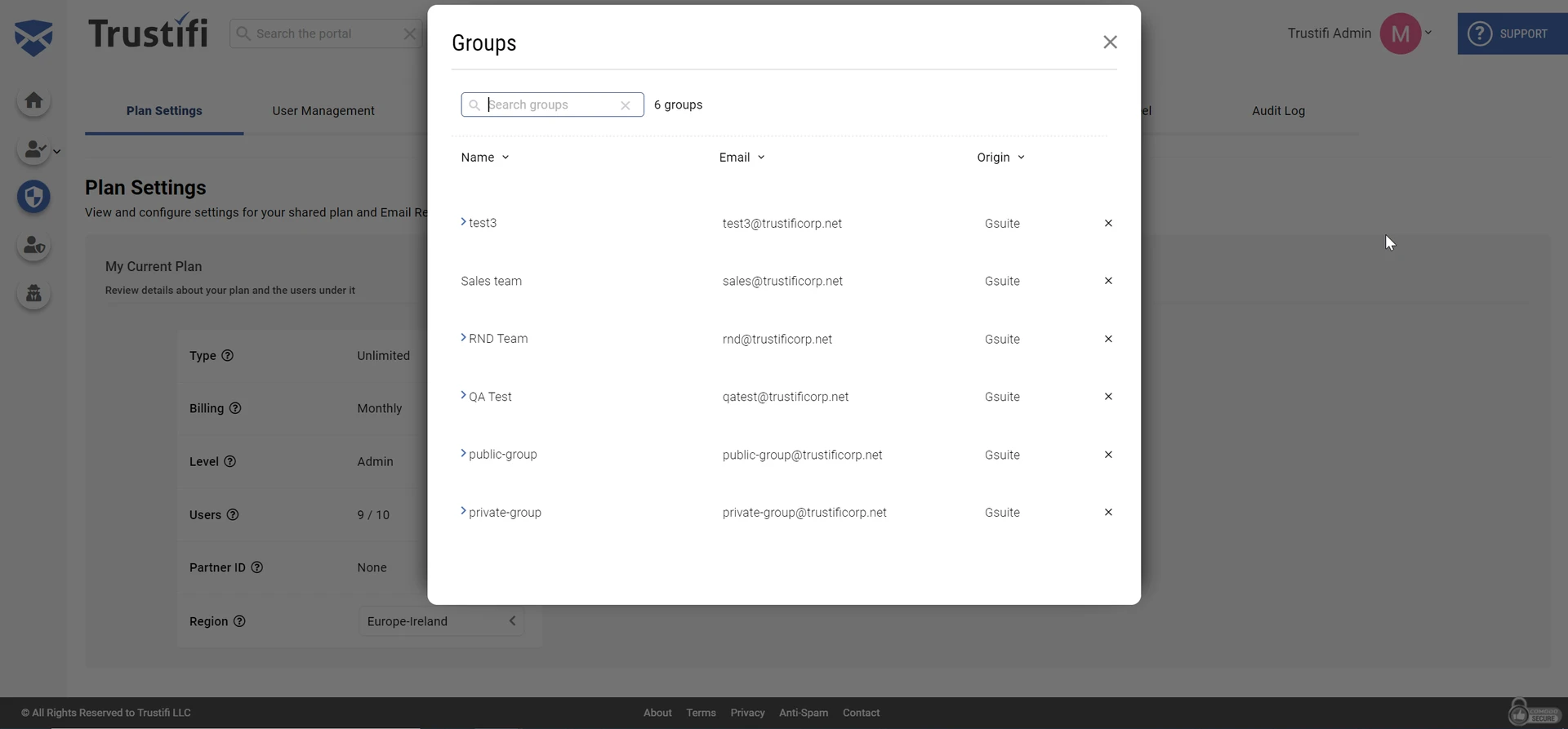
Task: Show help for Partner ID field
Action: tap(257, 567)
